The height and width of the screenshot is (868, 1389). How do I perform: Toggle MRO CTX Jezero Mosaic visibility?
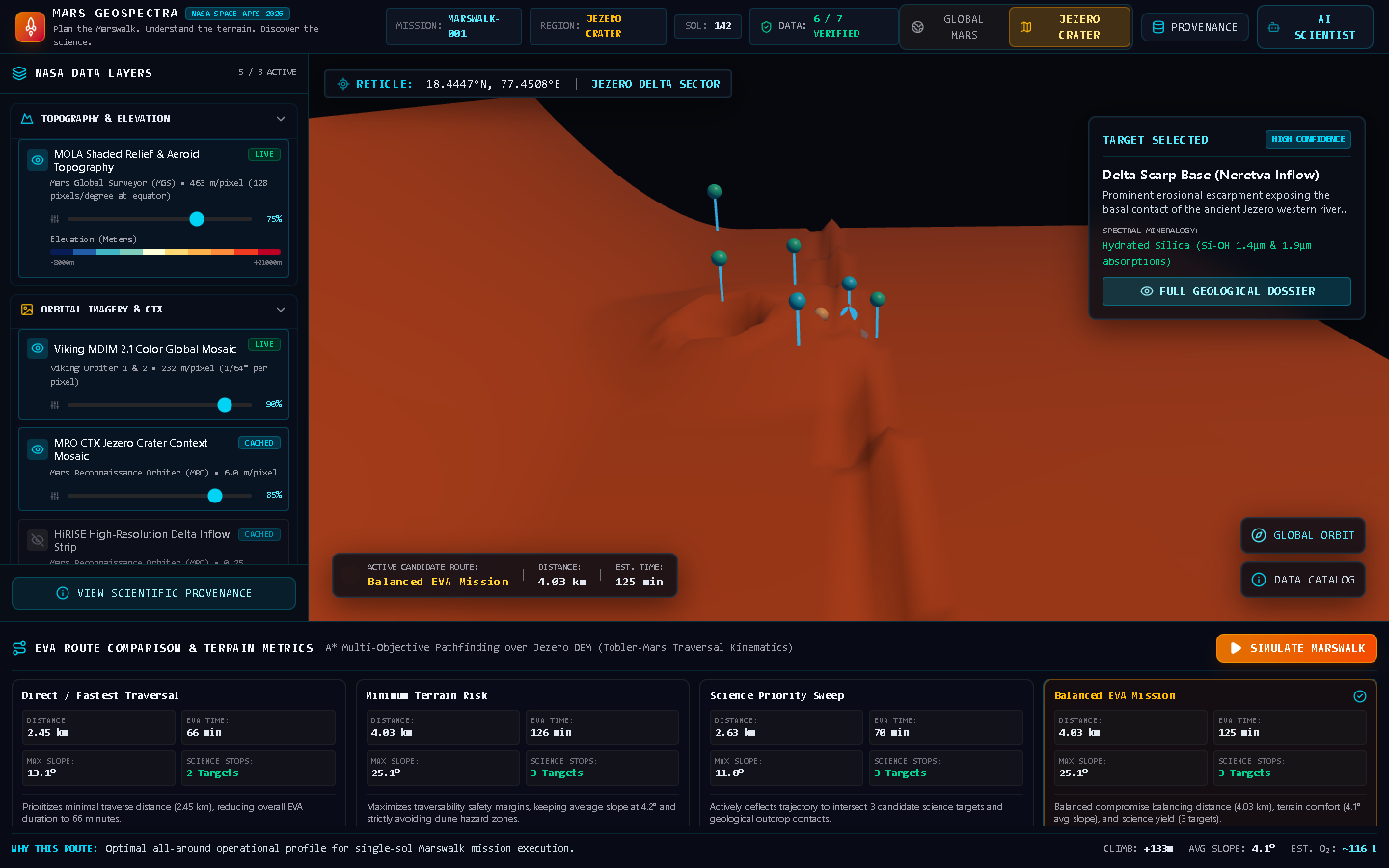(38, 449)
